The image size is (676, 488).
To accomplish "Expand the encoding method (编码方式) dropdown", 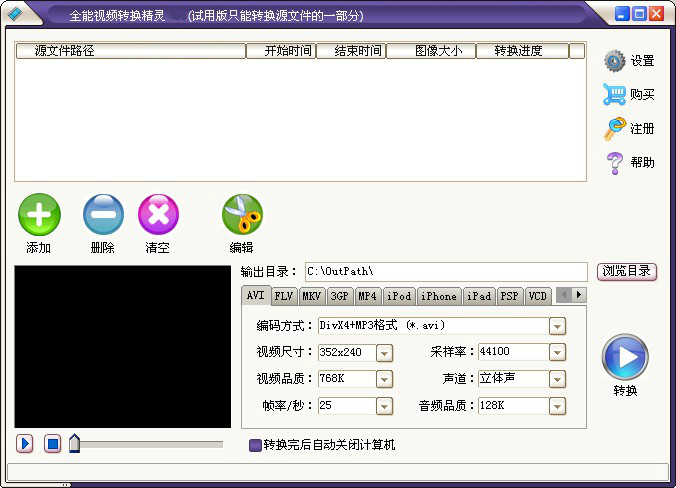I will click(x=557, y=326).
